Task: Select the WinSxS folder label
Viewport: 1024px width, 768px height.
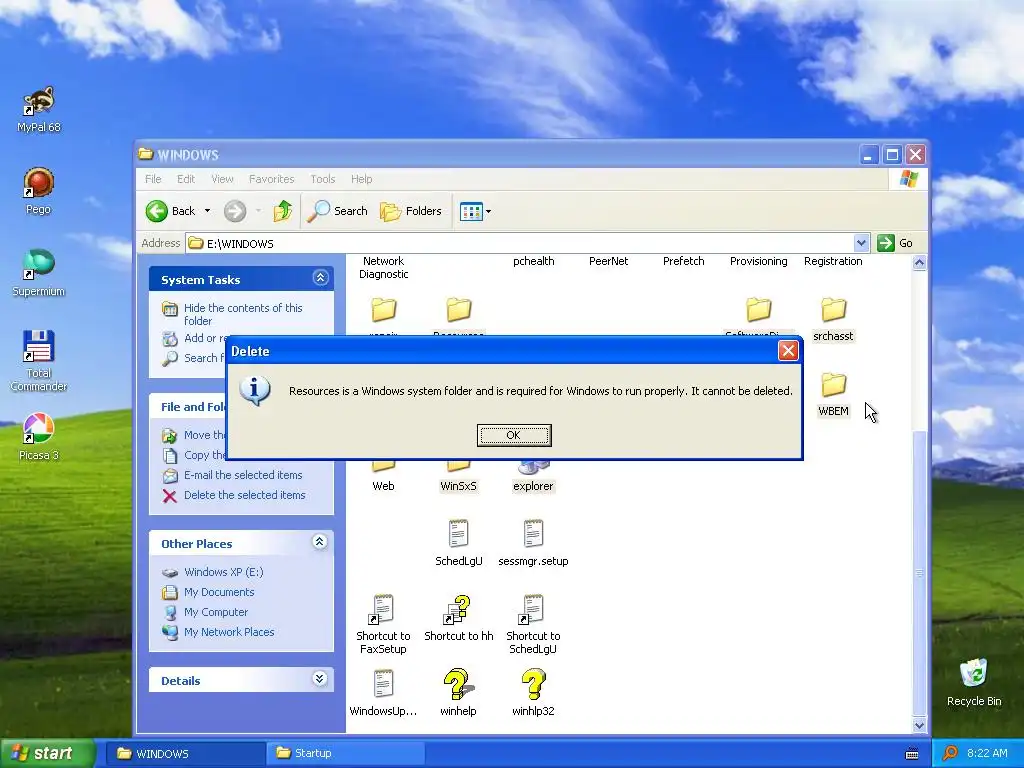Action: (x=458, y=486)
